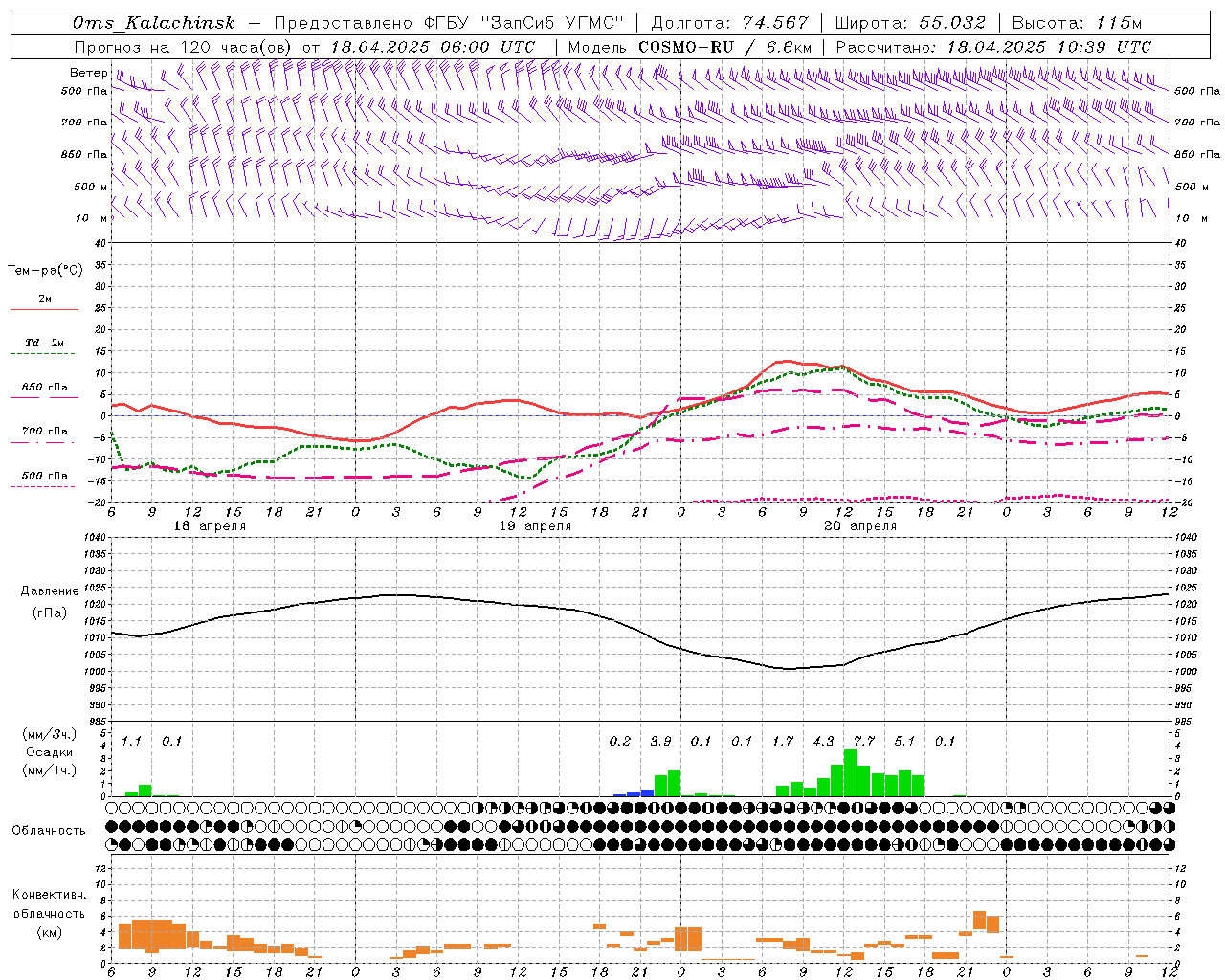
Task: Click the 1.7 precipitation total
Action: click(783, 741)
